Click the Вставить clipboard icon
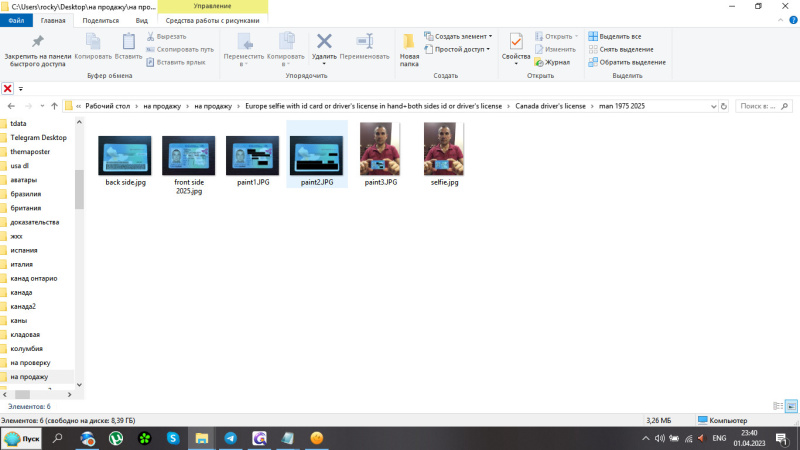 [x=129, y=41]
